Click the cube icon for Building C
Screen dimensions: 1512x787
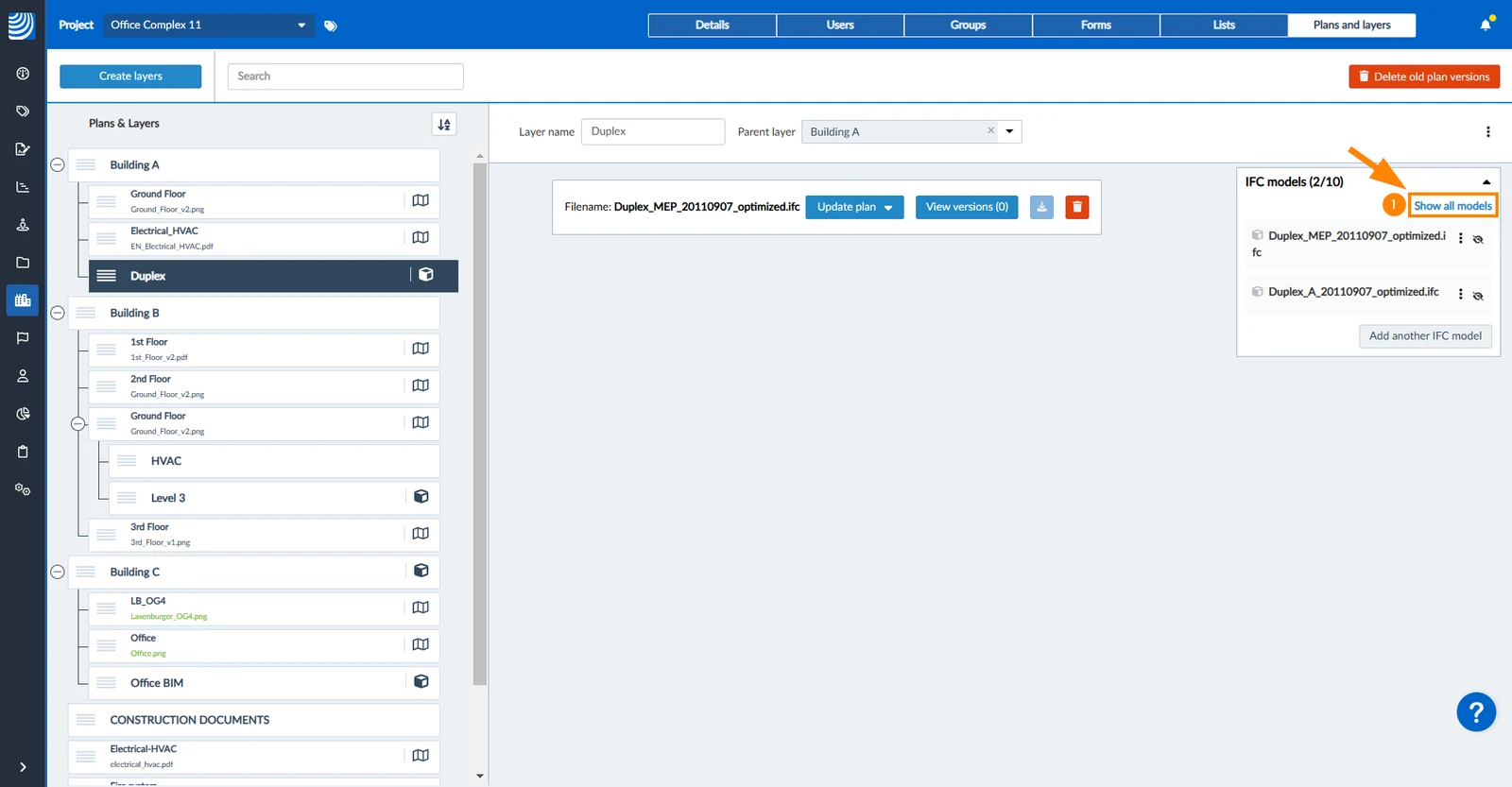coord(421,571)
